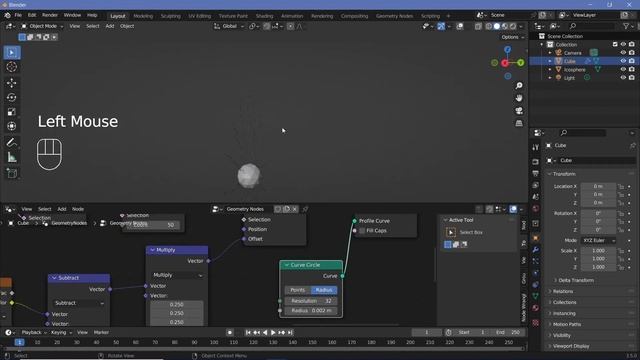Screen dimensions: 640x360
Task: Unlink the Geometry Nodes group X icon
Action: (x=295, y=209)
